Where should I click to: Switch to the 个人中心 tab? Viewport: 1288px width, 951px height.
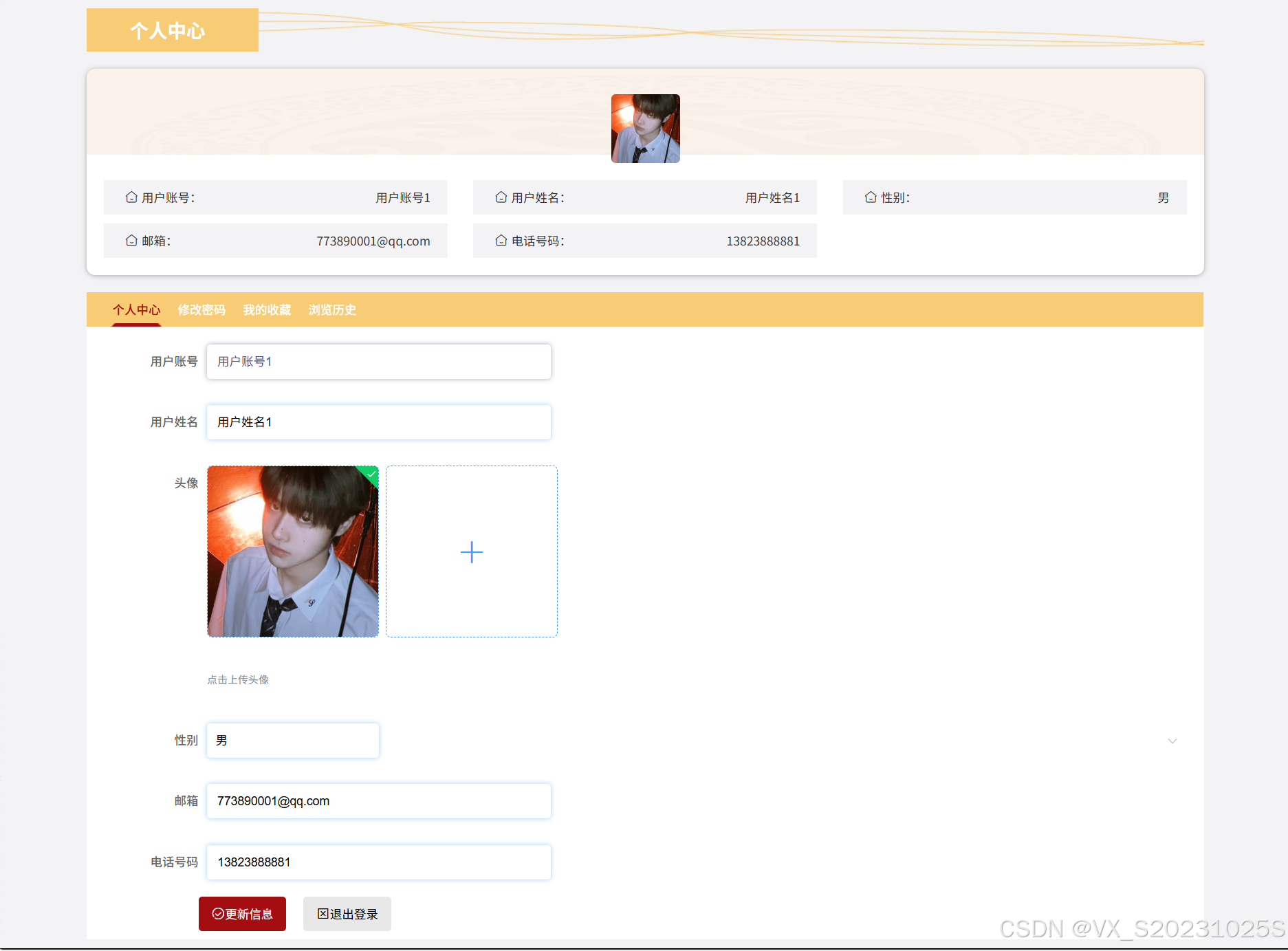point(136,310)
